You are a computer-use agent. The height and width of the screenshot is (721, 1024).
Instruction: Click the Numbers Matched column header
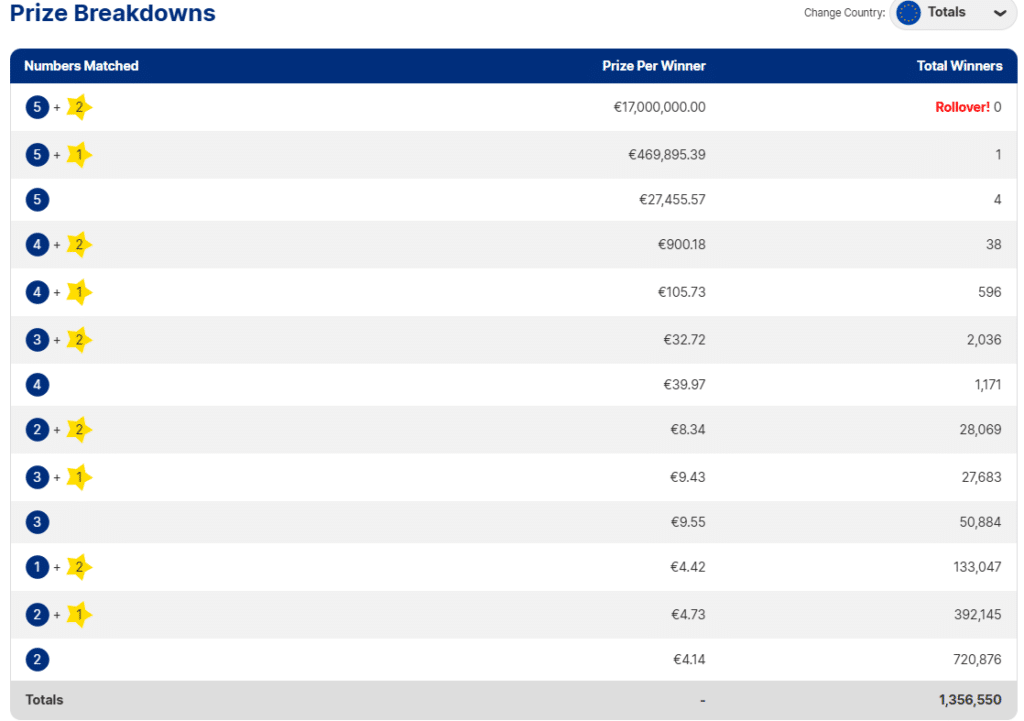click(x=81, y=66)
